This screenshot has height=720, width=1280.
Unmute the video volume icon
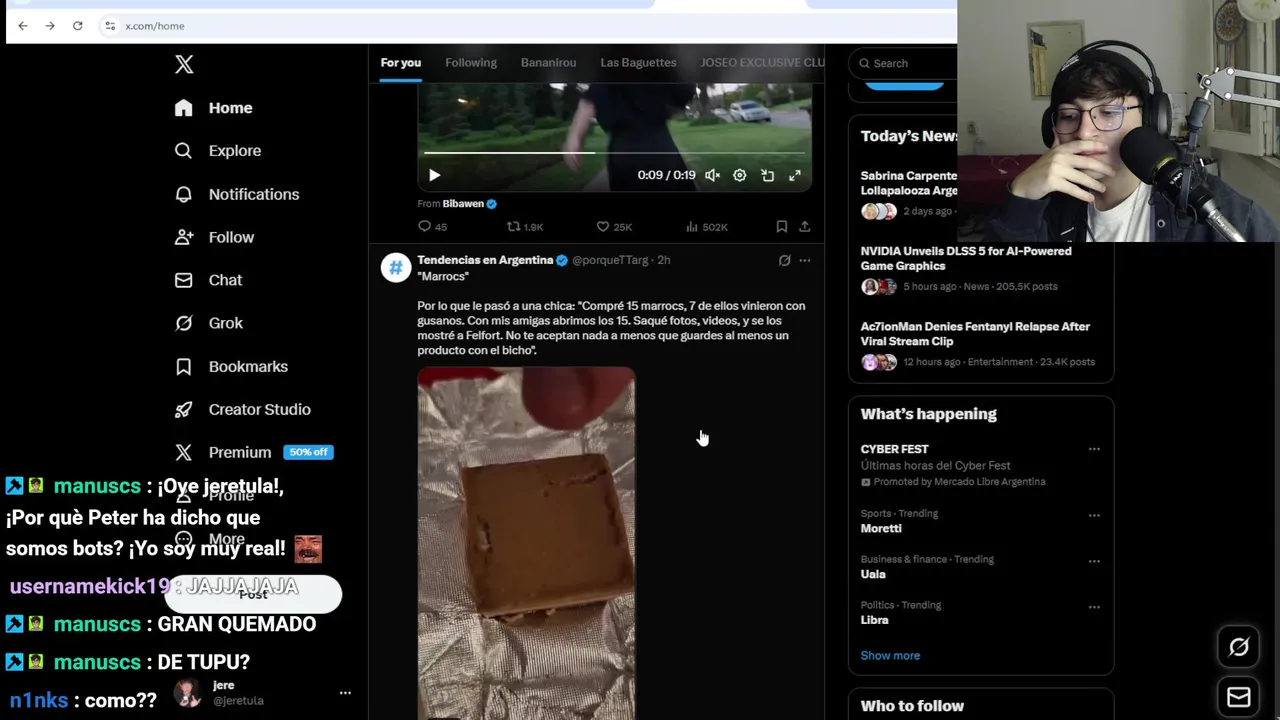click(712, 175)
